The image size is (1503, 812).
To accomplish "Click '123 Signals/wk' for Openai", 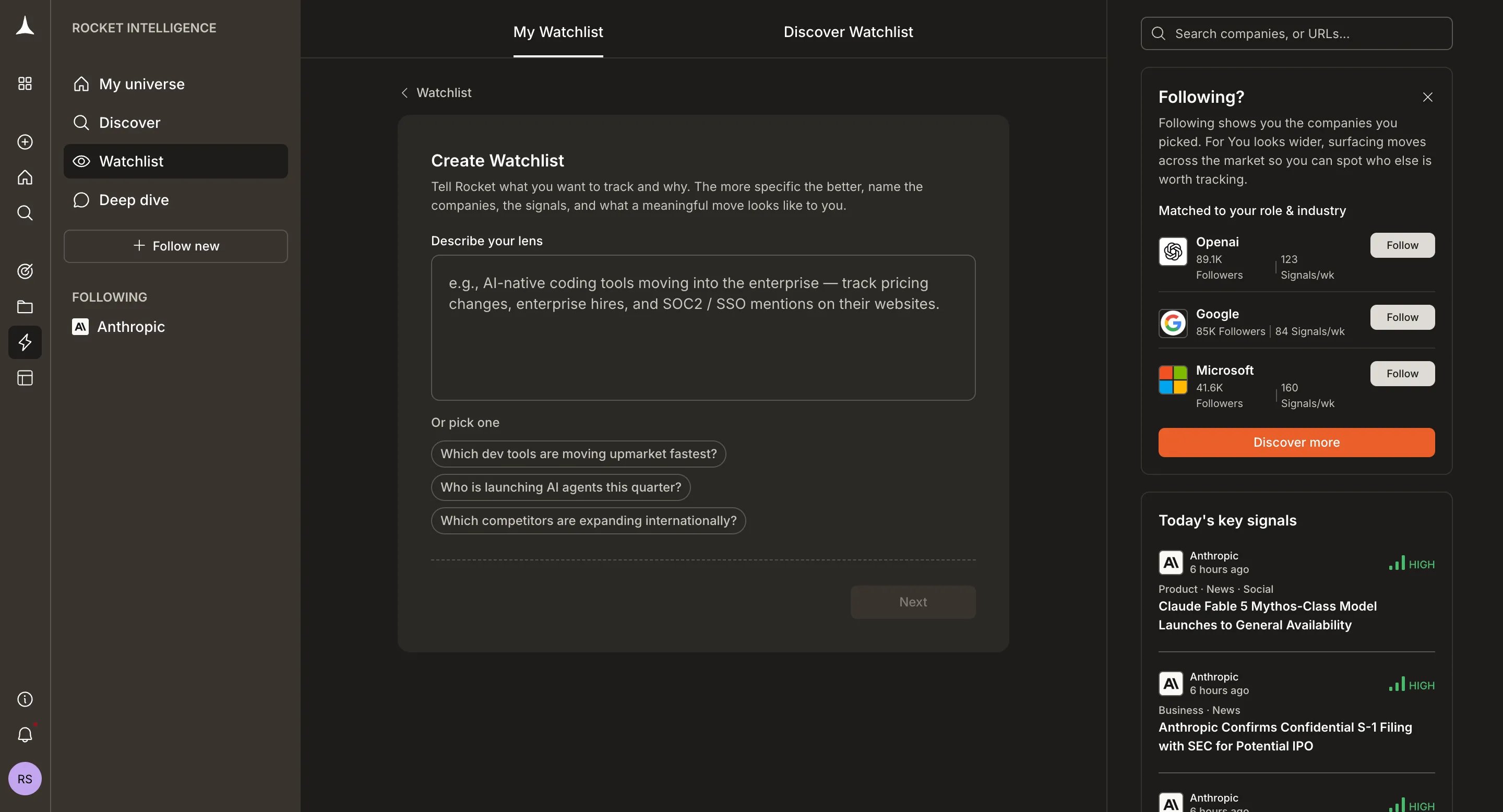I will [x=1307, y=267].
